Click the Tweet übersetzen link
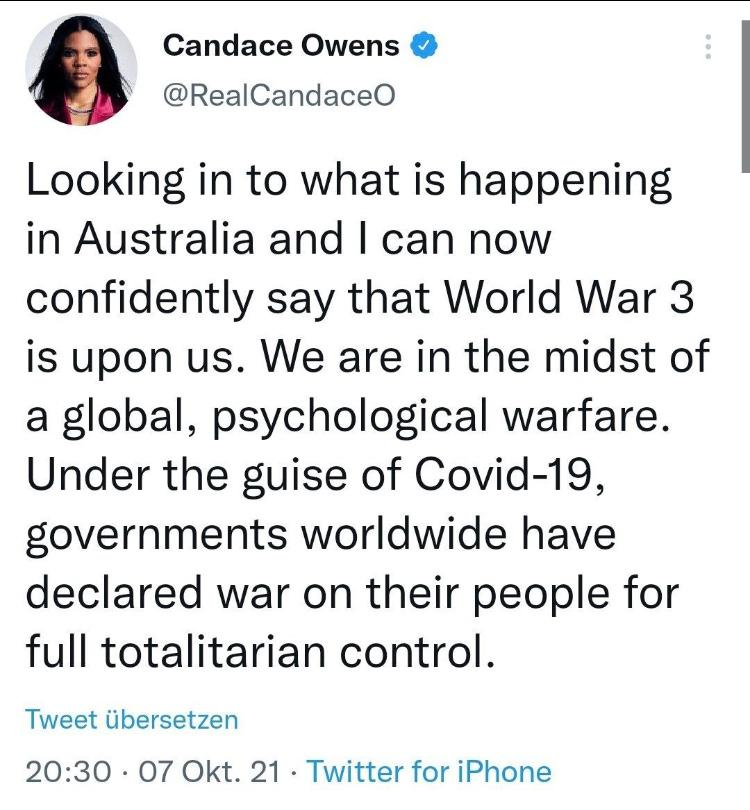 (x=132, y=720)
